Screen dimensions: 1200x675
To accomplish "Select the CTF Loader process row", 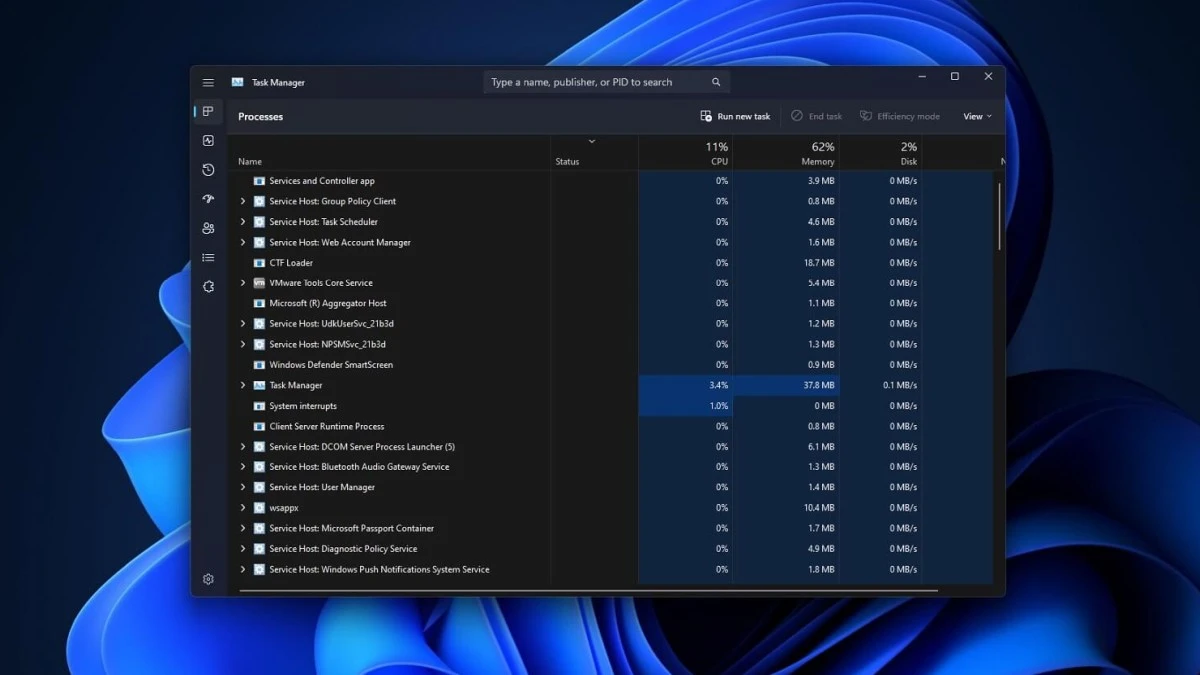I will tap(290, 262).
